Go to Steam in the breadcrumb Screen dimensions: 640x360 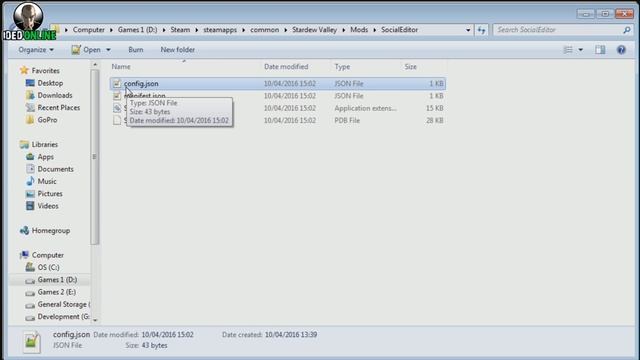(x=180, y=30)
